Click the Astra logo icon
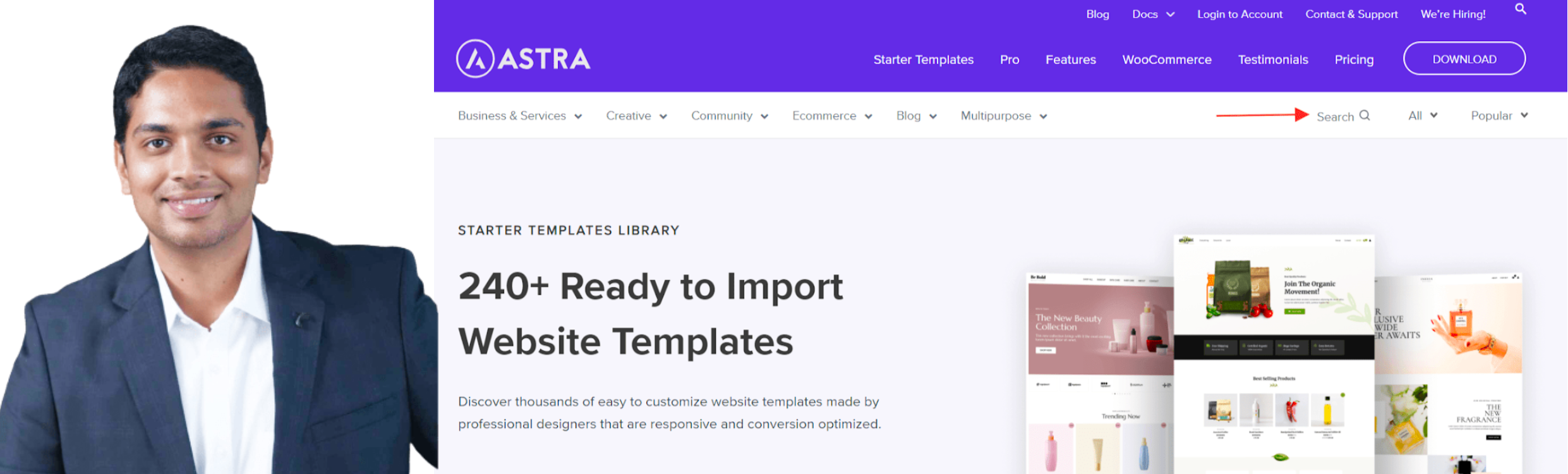The image size is (1568, 474). coord(475,59)
